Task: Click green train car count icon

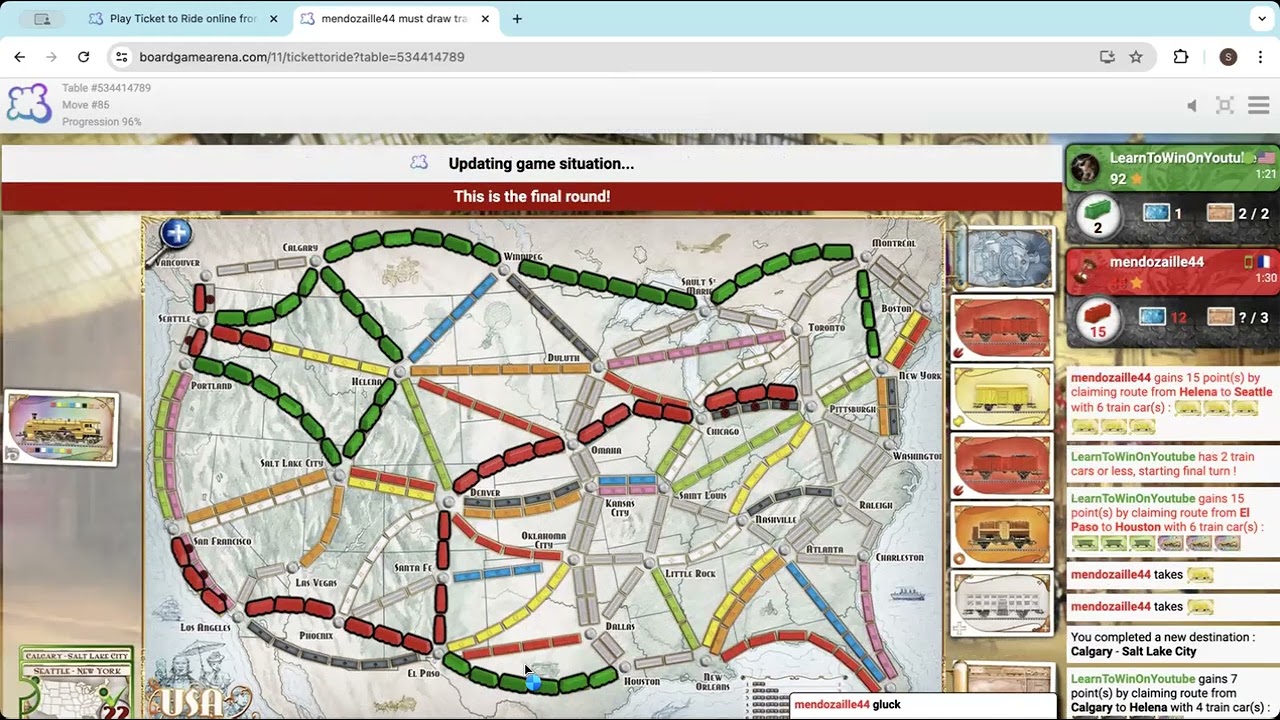Action: click(1098, 214)
